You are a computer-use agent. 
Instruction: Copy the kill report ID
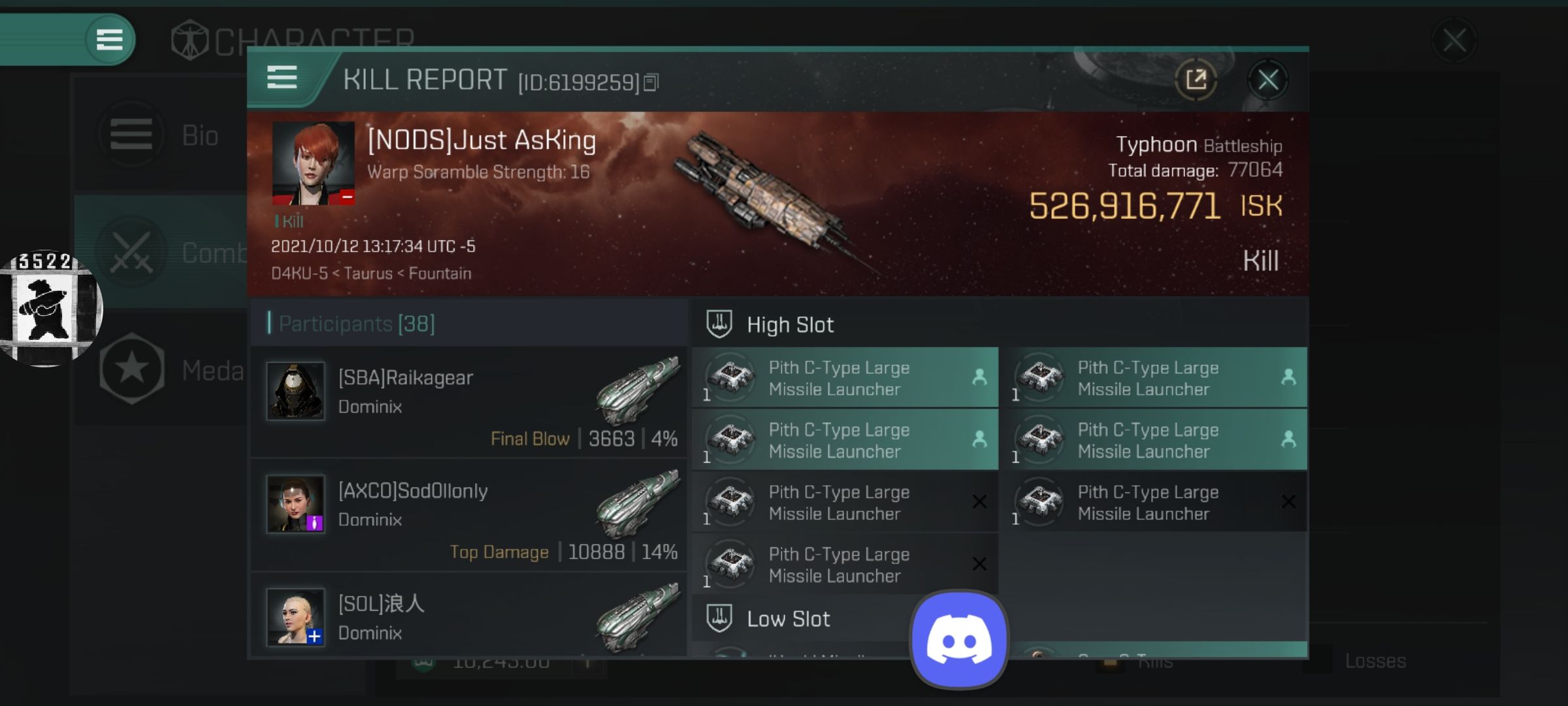coord(651,82)
